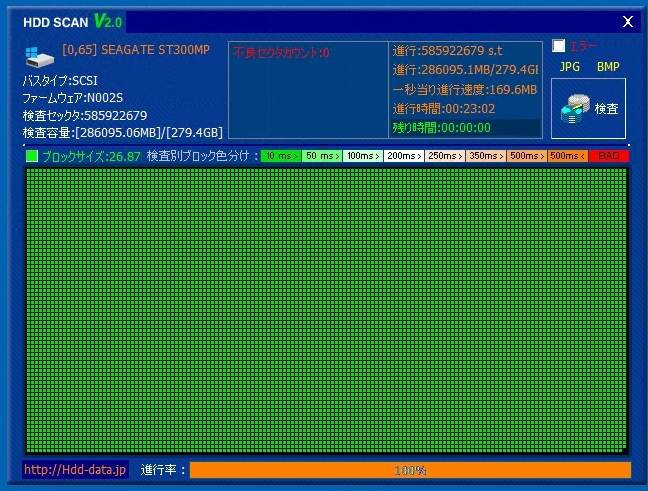Save result as JPG
This screenshot has height=491, width=648.
(569, 67)
